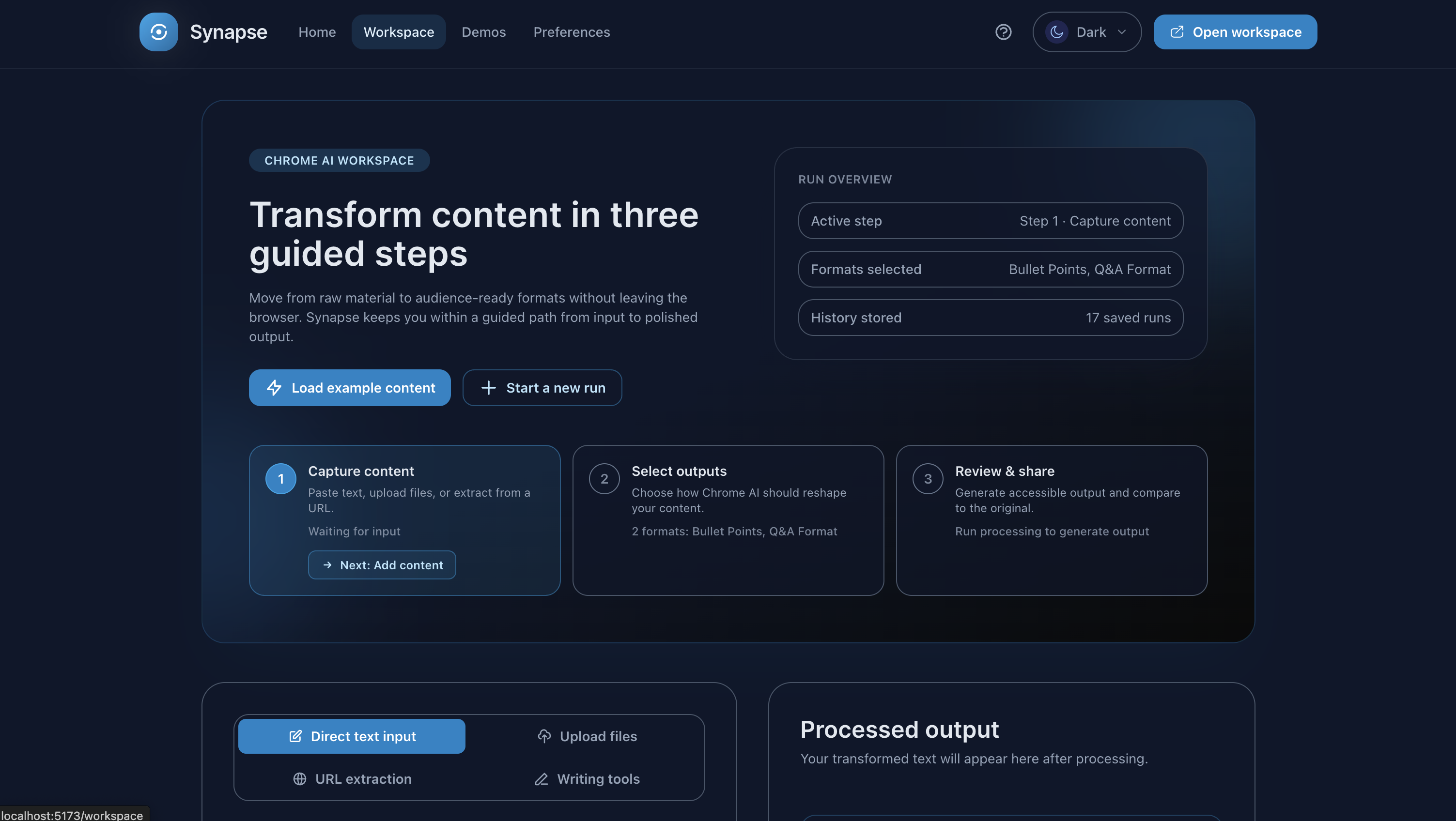Click the moon theme icon
The image size is (1456, 821).
(x=1056, y=31)
